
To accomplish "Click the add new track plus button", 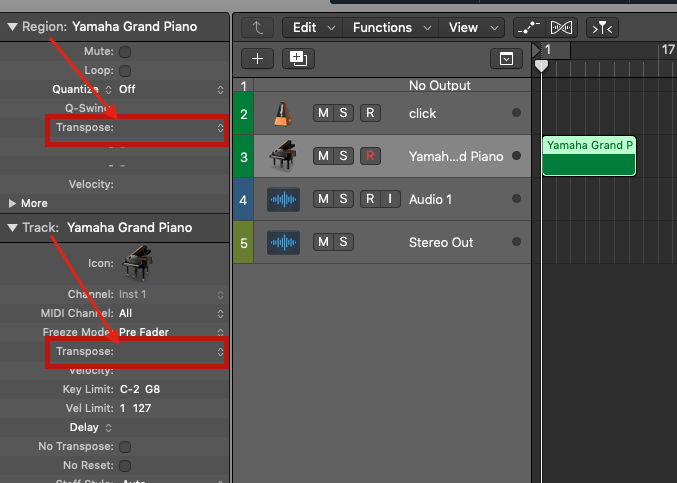I will click(x=257, y=58).
